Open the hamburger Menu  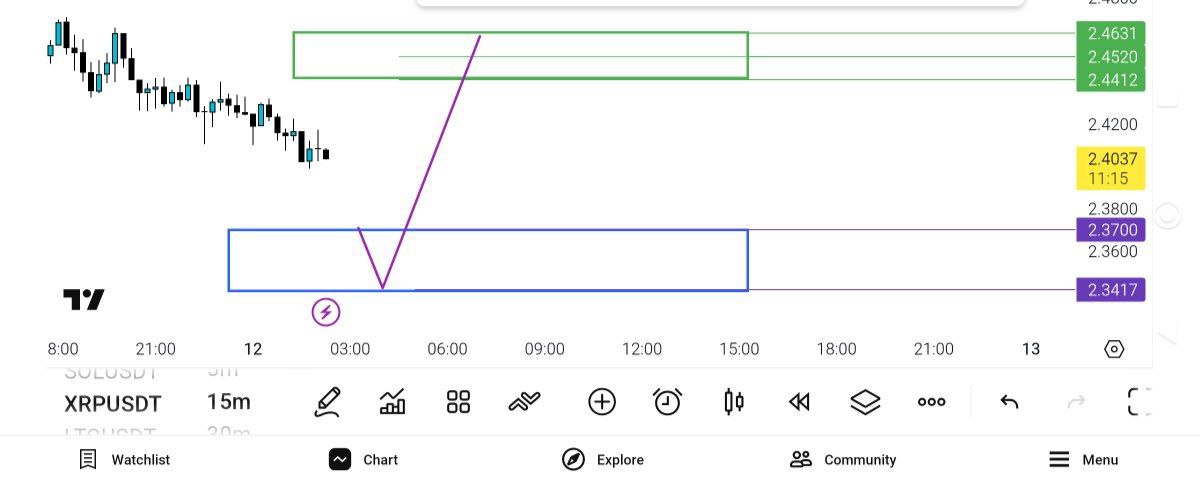1083,460
